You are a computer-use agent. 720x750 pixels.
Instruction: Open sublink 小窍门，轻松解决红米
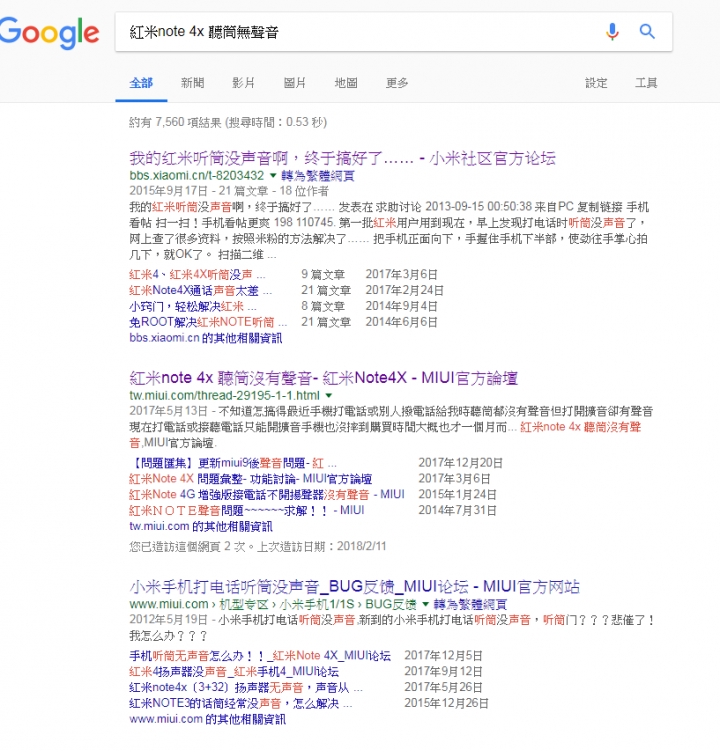(x=193, y=306)
